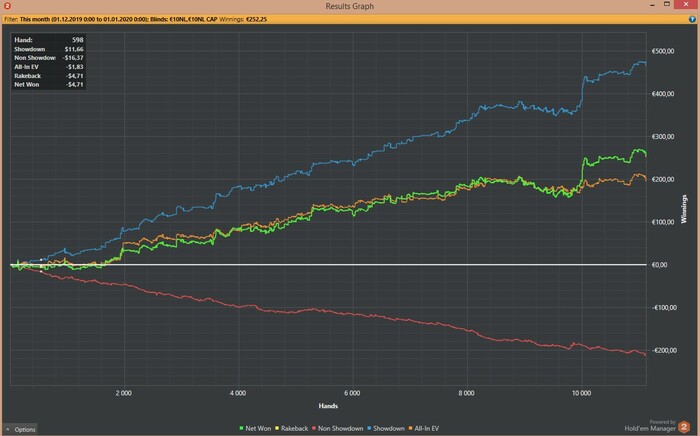Close the Results Graph window
The width and height of the screenshot is (700, 436).
(686, 4)
